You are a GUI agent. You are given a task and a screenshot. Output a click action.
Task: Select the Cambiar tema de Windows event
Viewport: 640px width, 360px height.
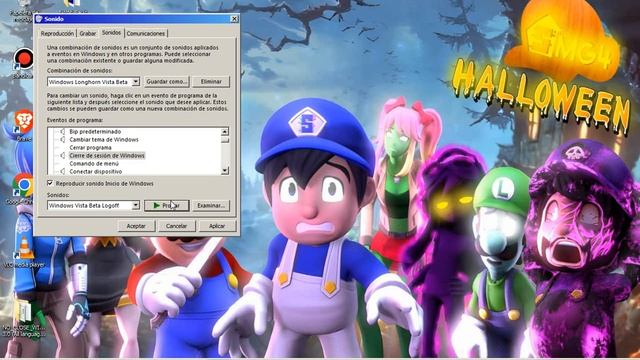[x=104, y=140]
